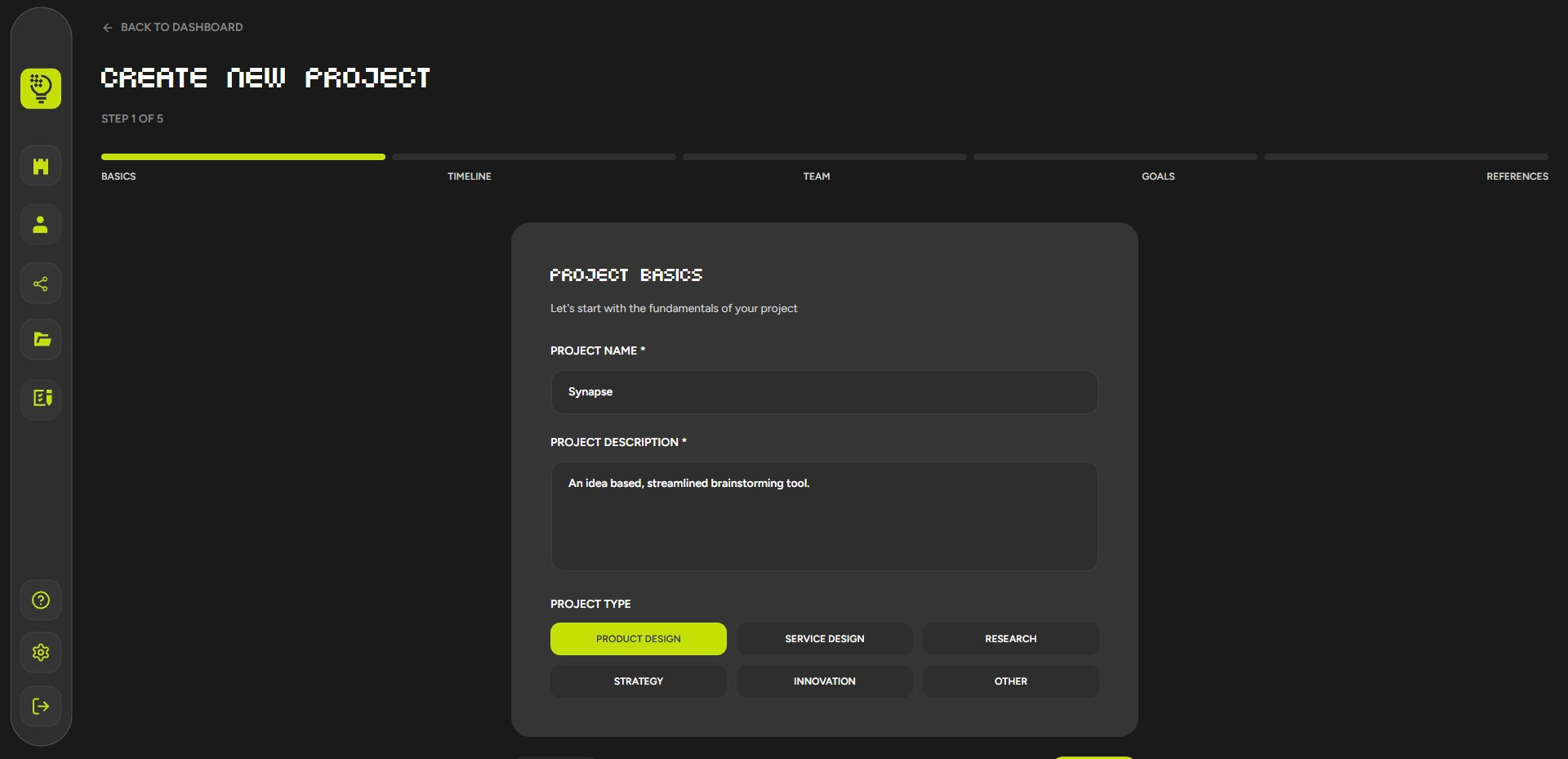Select Service Design project type
The width and height of the screenshot is (1568, 759).
825,639
